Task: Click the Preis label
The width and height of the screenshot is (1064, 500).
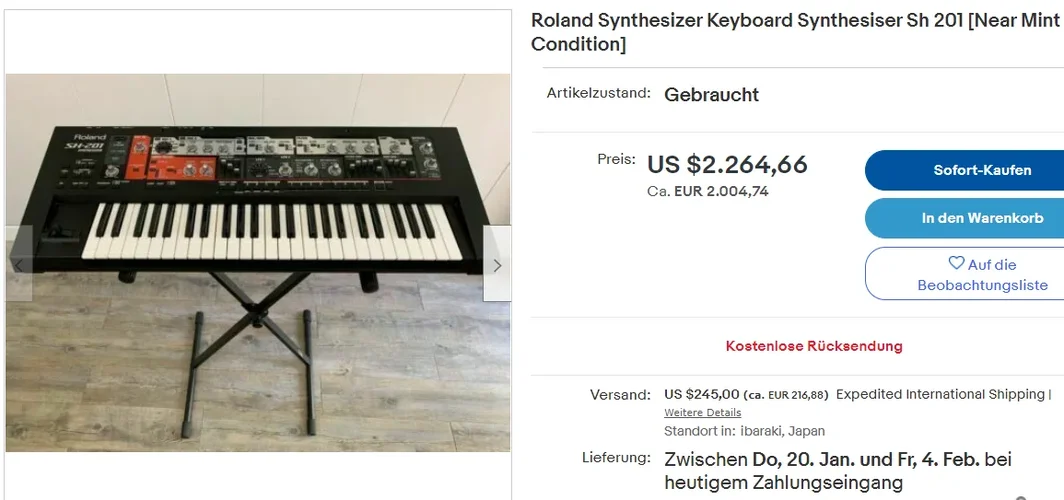Action: point(616,159)
